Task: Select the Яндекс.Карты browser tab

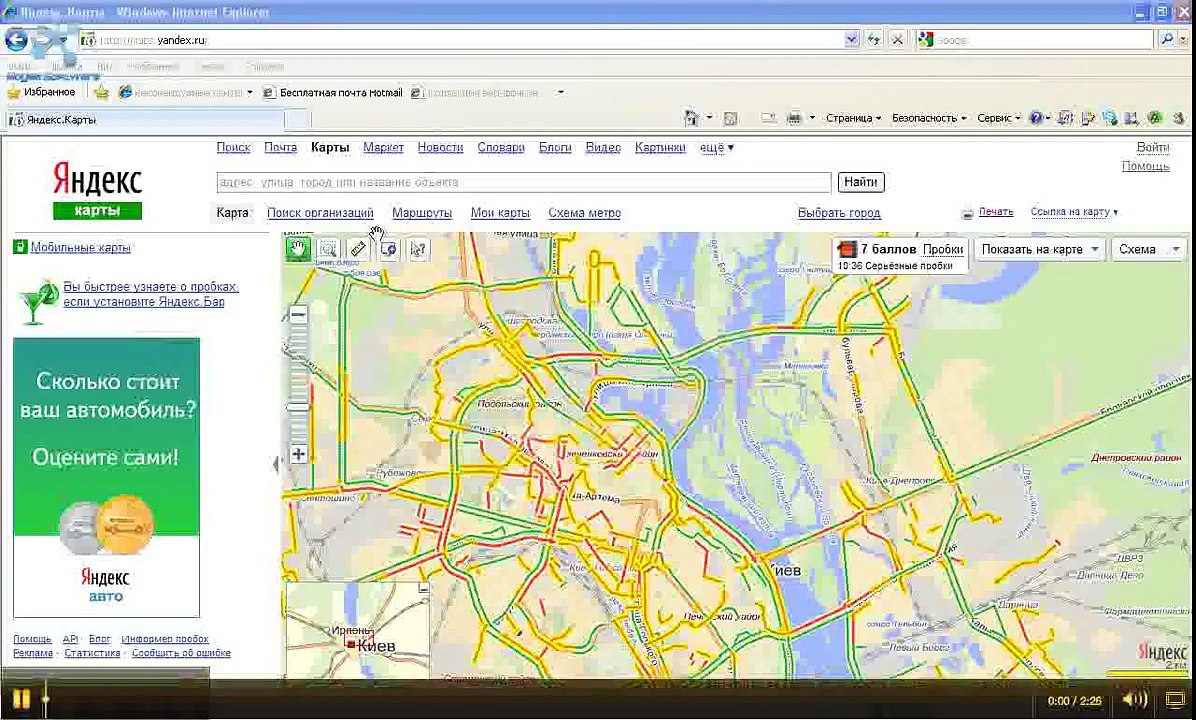Action: coord(145,120)
